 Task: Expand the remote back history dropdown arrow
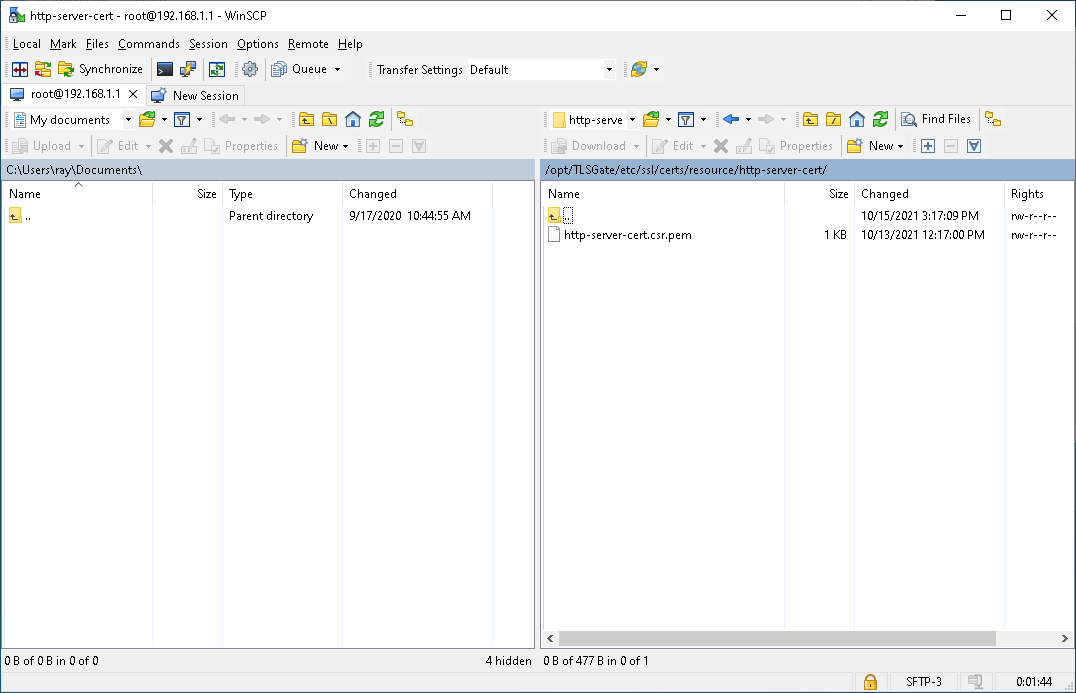pos(748,119)
